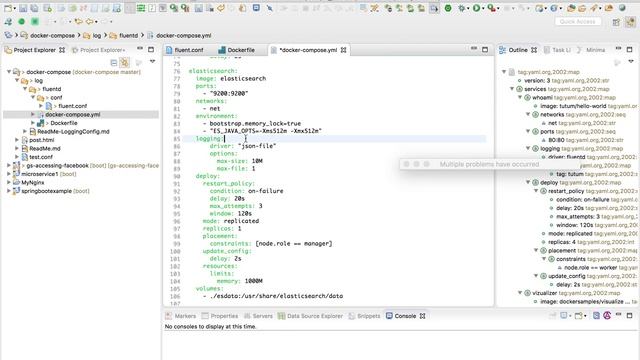The width and height of the screenshot is (640, 360).
Task: Collapse the conf folder node
Action: [33, 98]
